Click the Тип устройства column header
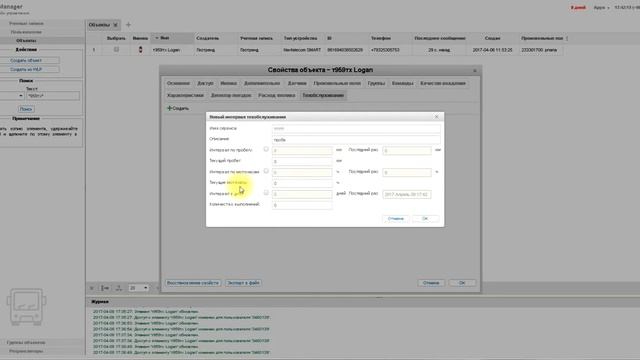 click(x=301, y=38)
